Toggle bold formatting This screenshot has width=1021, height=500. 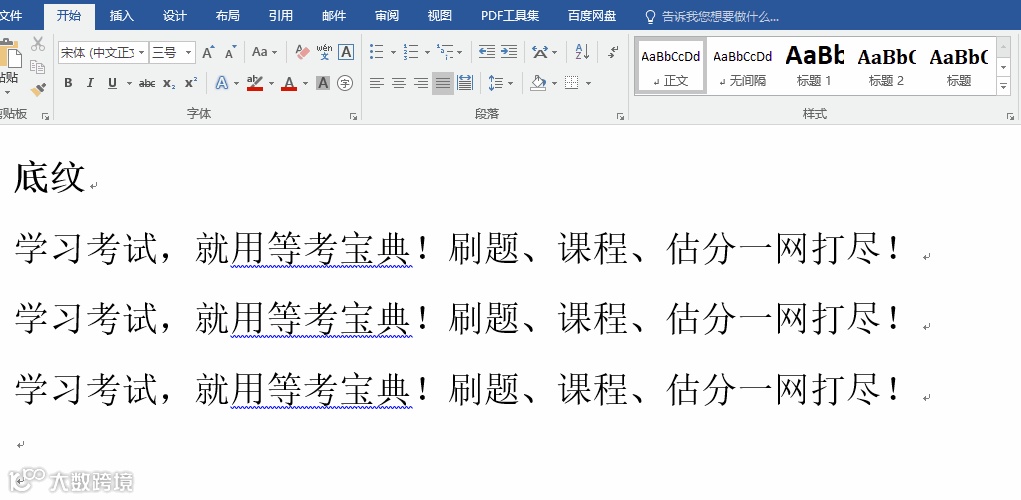(68, 83)
